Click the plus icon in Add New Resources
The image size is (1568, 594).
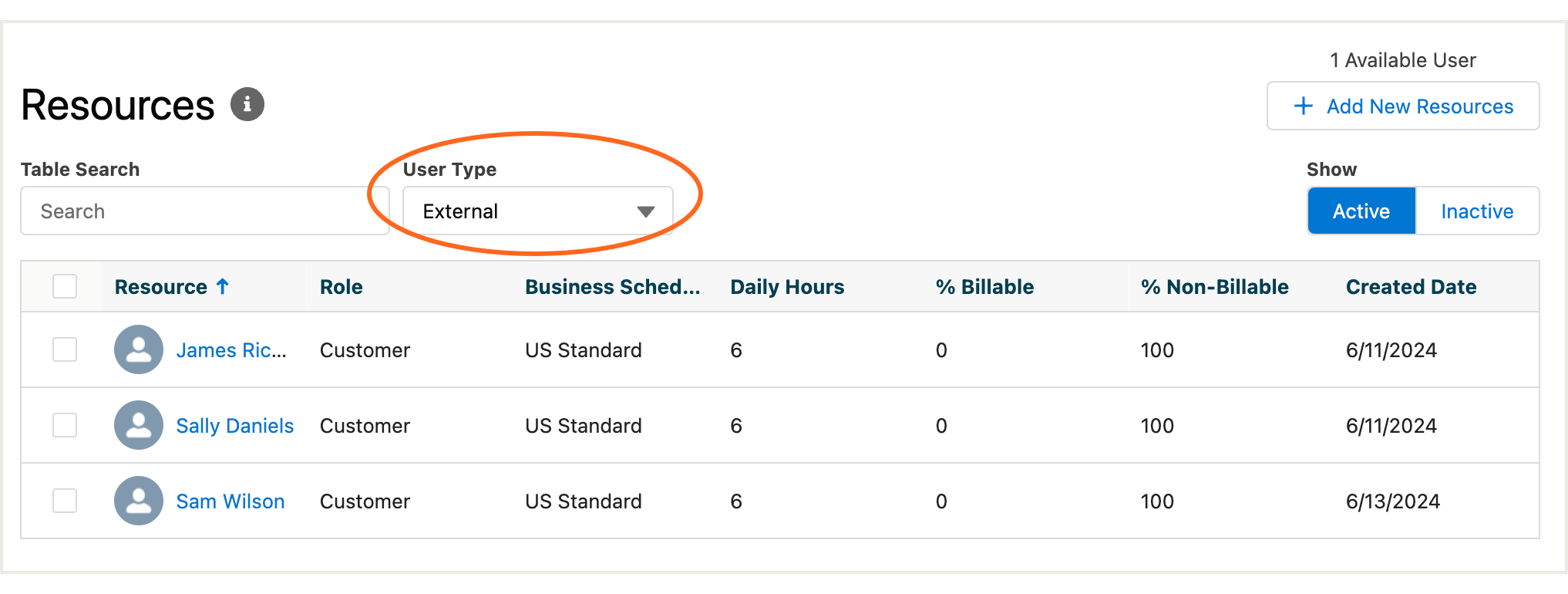coord(1303,106)
